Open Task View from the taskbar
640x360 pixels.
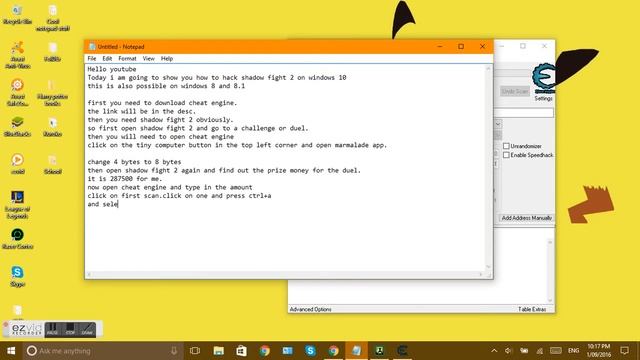tap(195, 351)
